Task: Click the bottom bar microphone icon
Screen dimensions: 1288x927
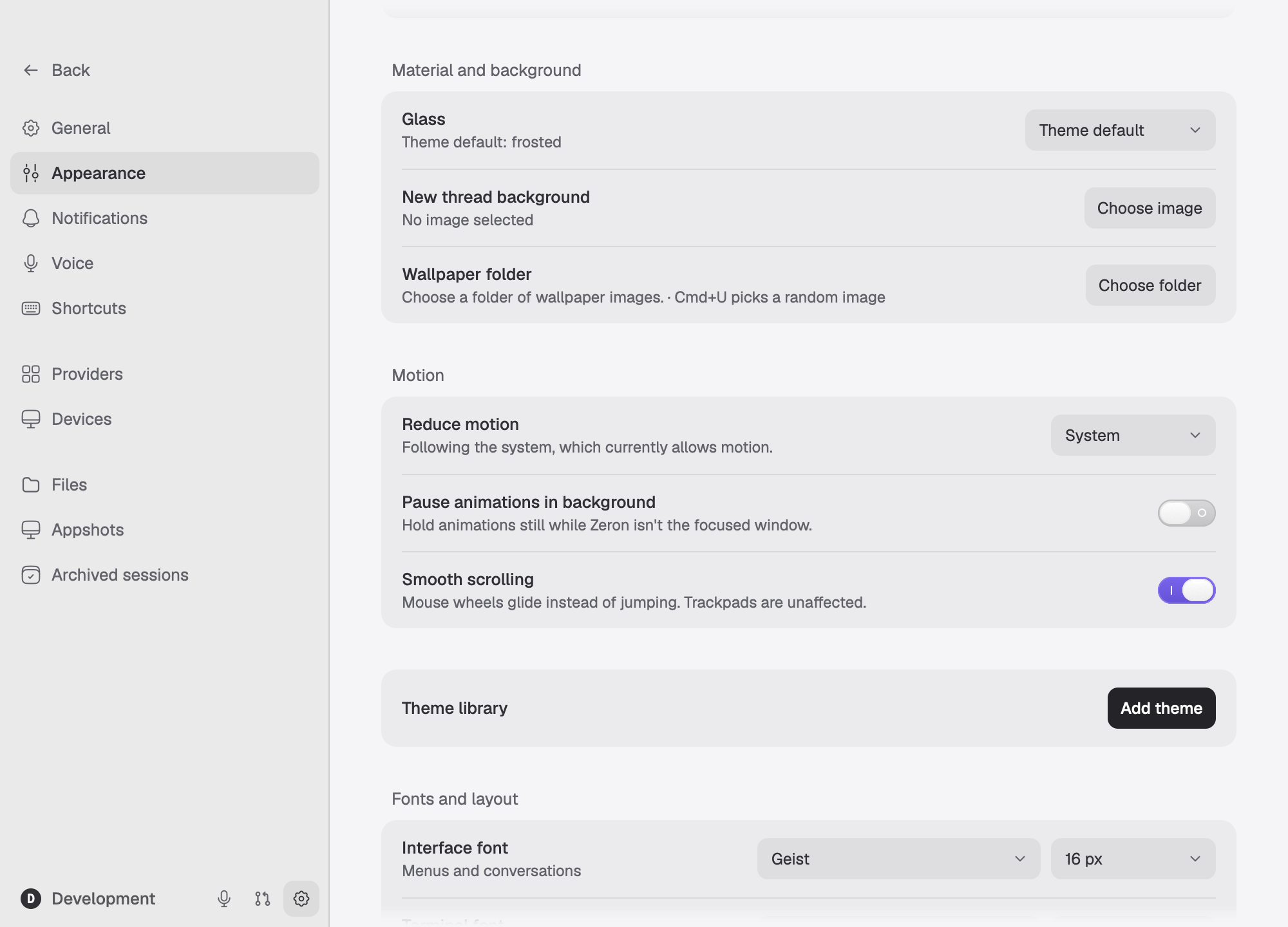Action: tap(224, 899)
